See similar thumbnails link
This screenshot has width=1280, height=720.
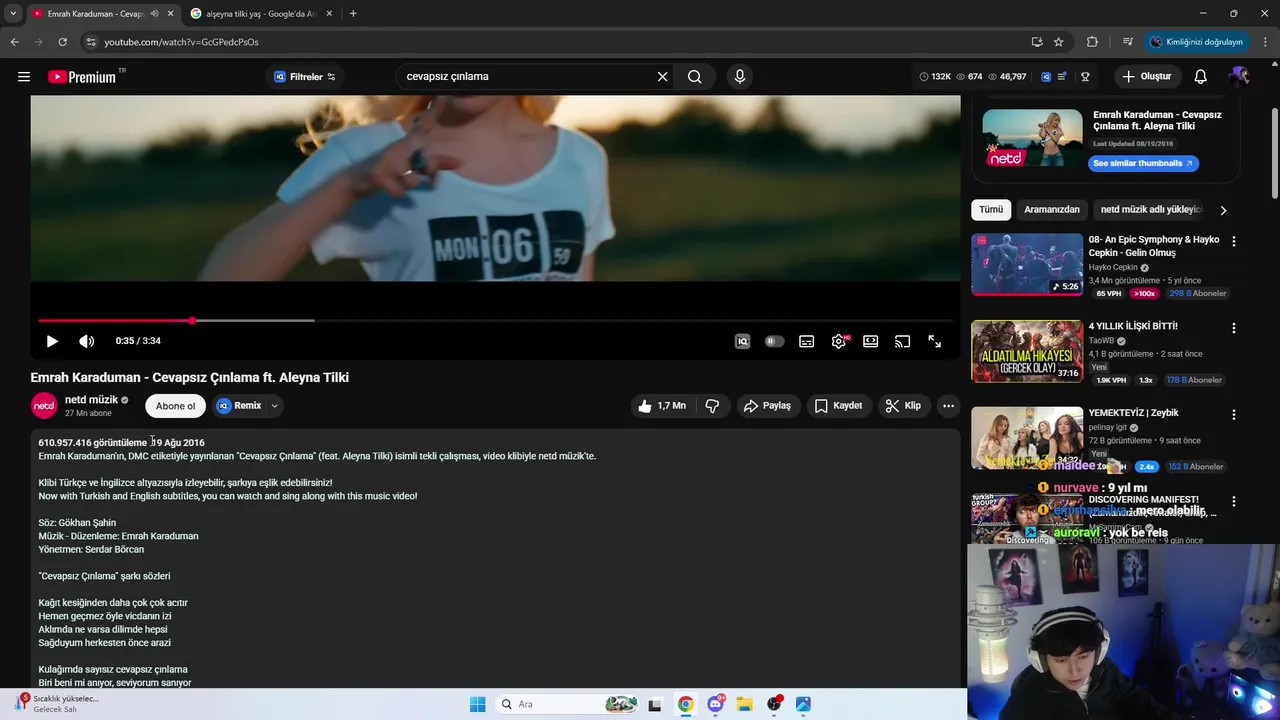click(x=1143, y=163)
